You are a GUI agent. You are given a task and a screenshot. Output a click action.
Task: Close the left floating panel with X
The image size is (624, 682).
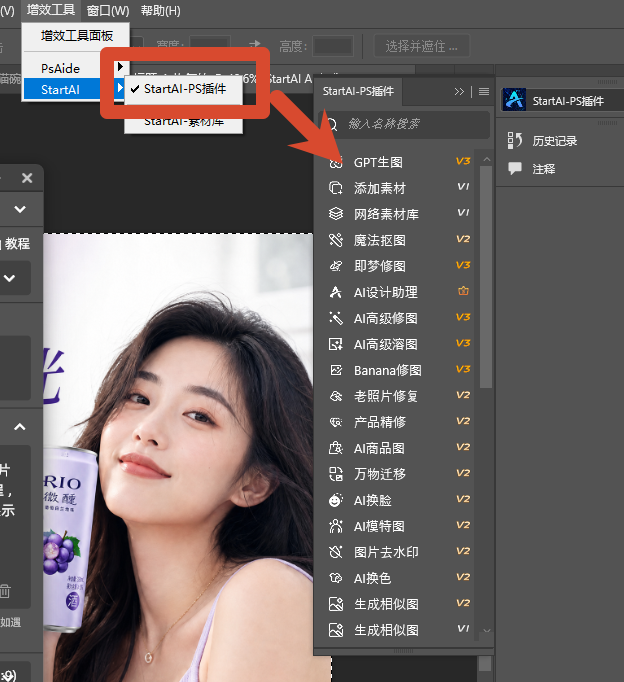pos(27,178)
